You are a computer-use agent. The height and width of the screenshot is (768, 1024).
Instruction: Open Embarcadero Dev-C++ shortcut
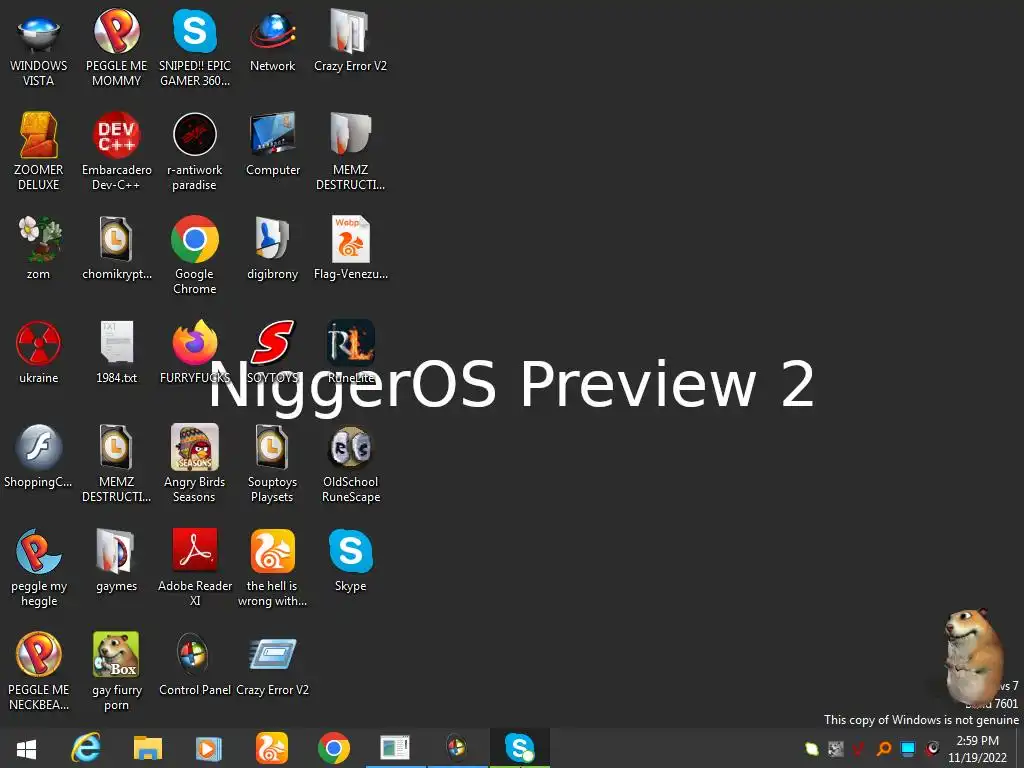[x=116, y=151]
